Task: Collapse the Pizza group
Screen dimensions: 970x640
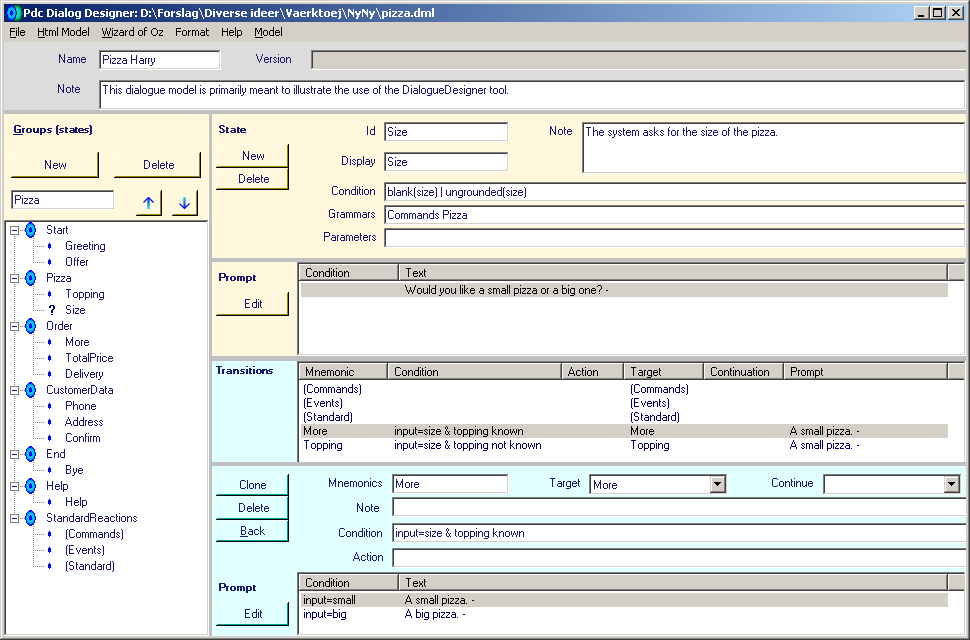Action: (14, 278)
